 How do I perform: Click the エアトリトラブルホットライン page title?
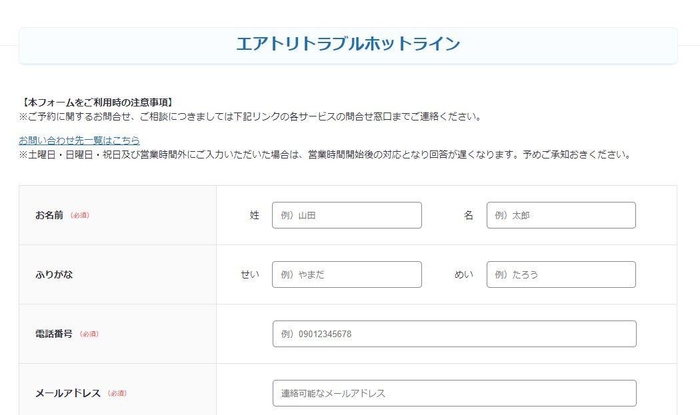[x=348, y=44]
